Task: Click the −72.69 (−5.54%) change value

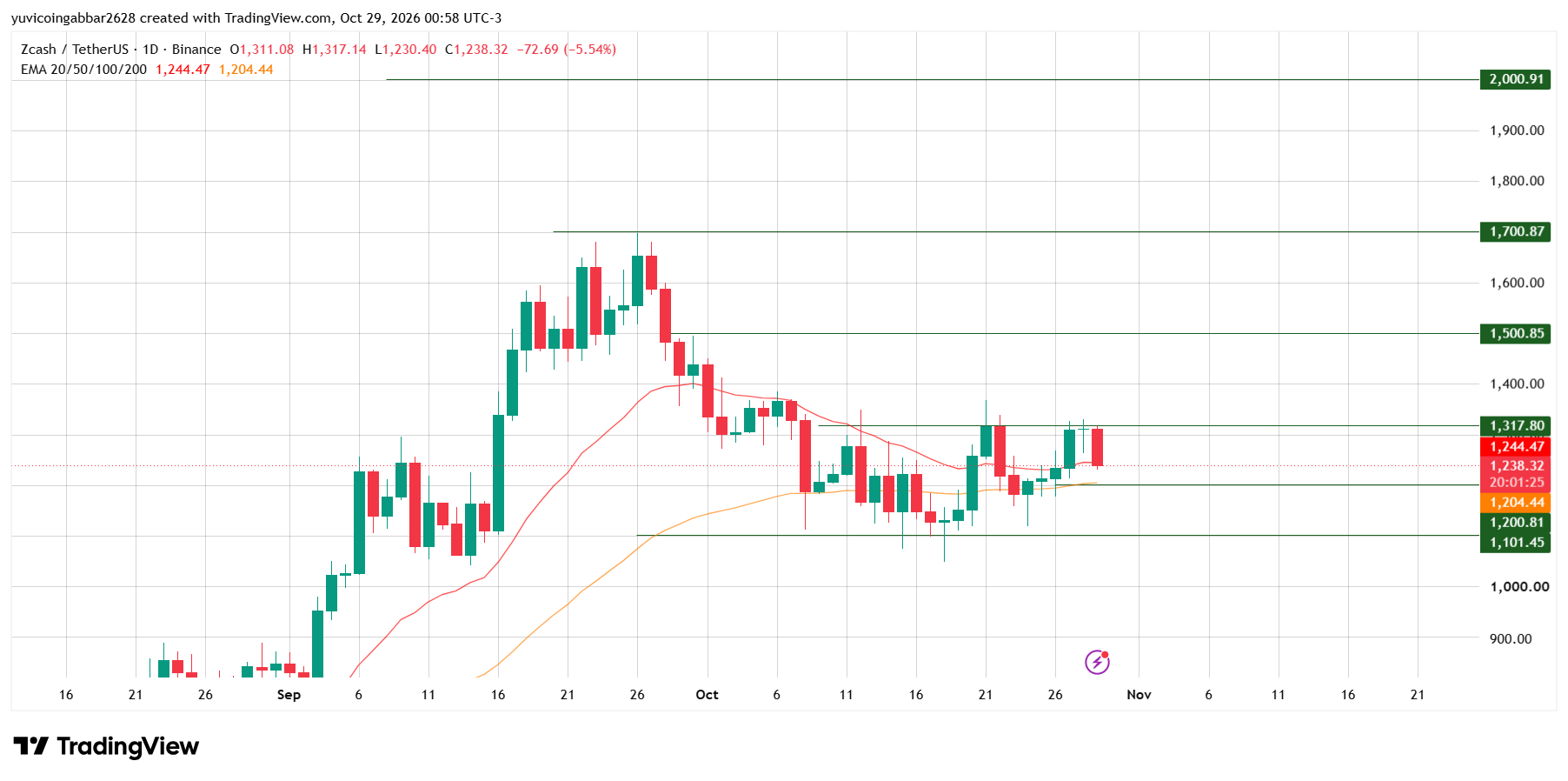Action: [567, 50]
